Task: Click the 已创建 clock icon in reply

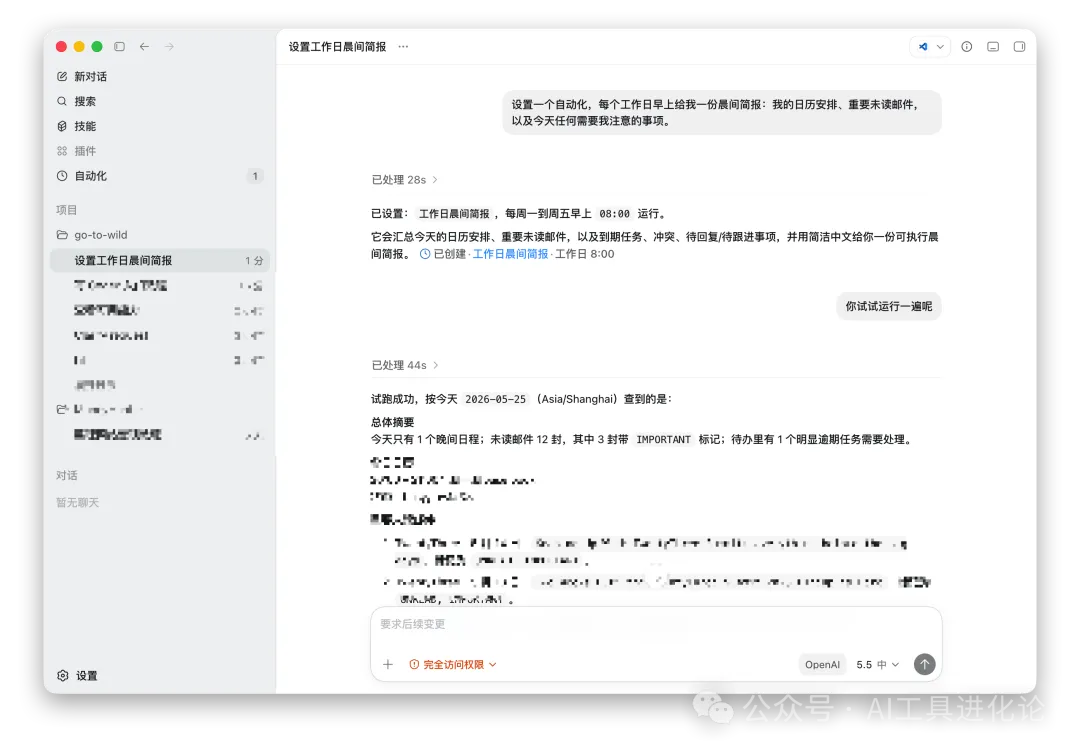Action: click(425, 254)
